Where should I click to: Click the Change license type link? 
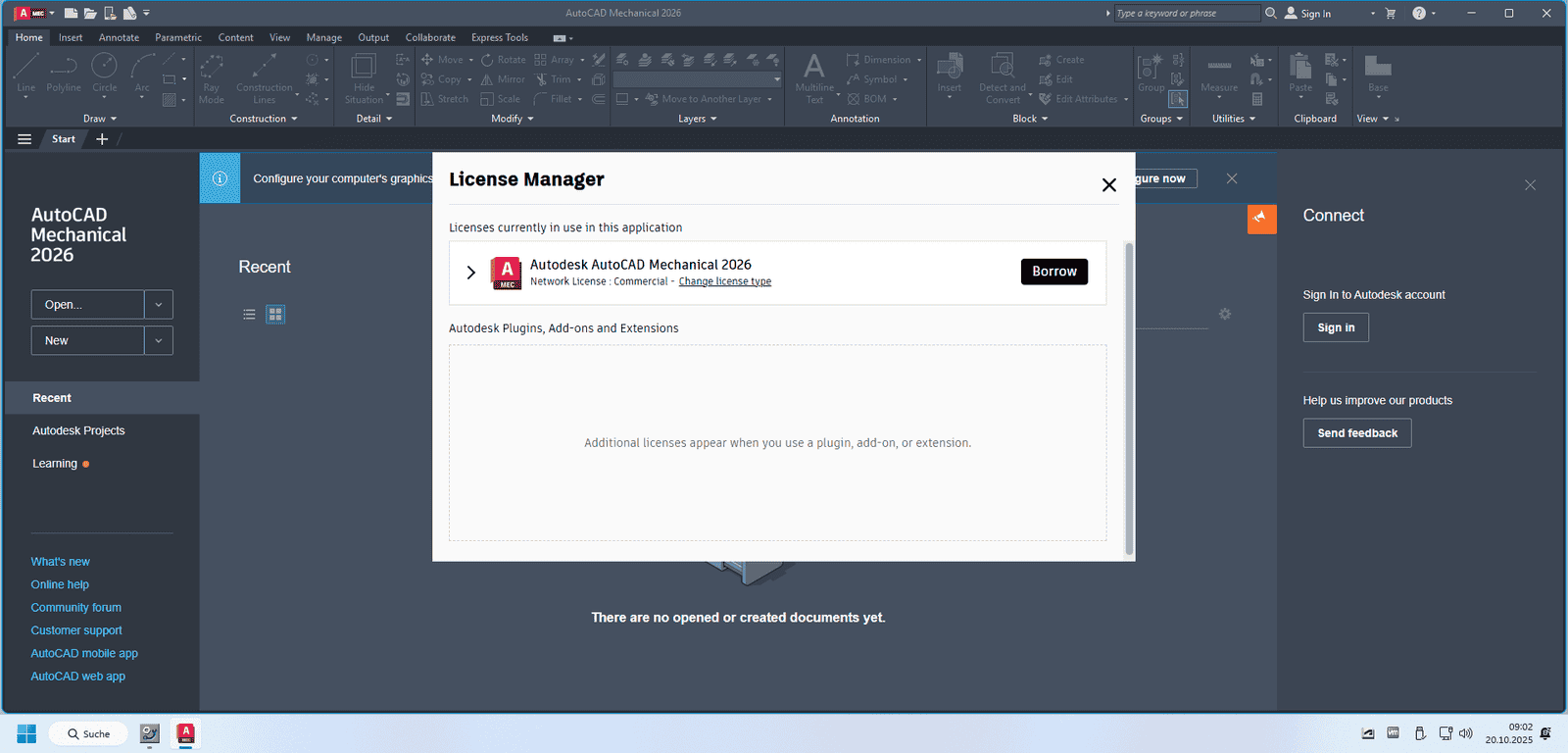click(x=725, y=281)
